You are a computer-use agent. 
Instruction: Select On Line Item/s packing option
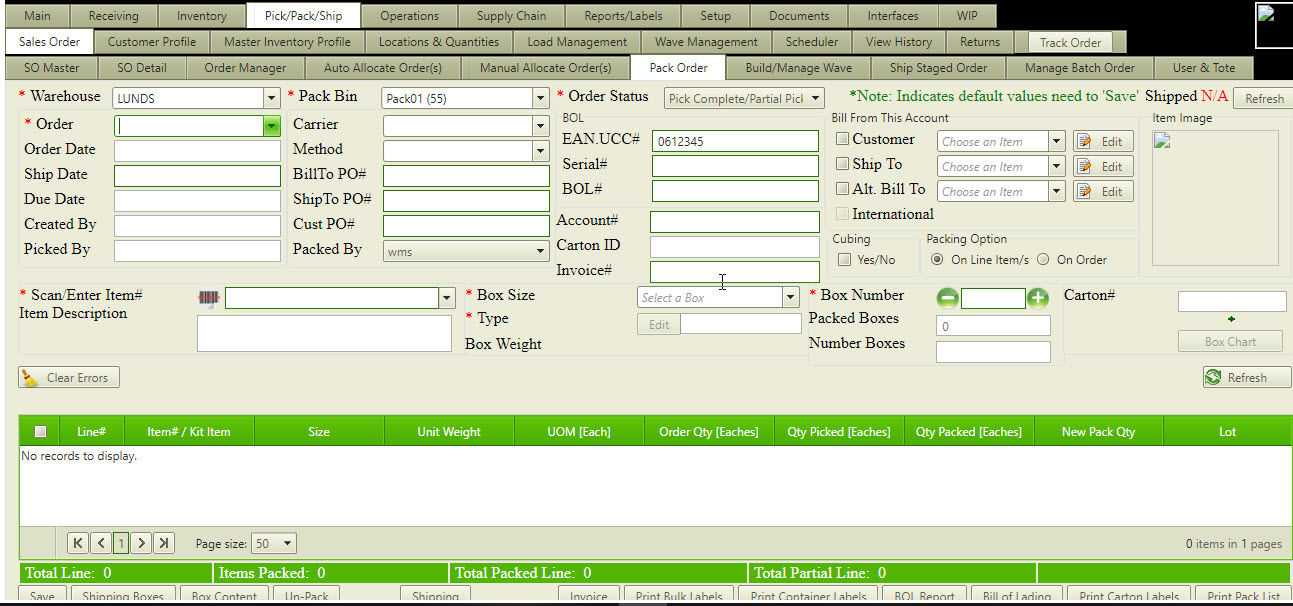(x=937, y=260)
